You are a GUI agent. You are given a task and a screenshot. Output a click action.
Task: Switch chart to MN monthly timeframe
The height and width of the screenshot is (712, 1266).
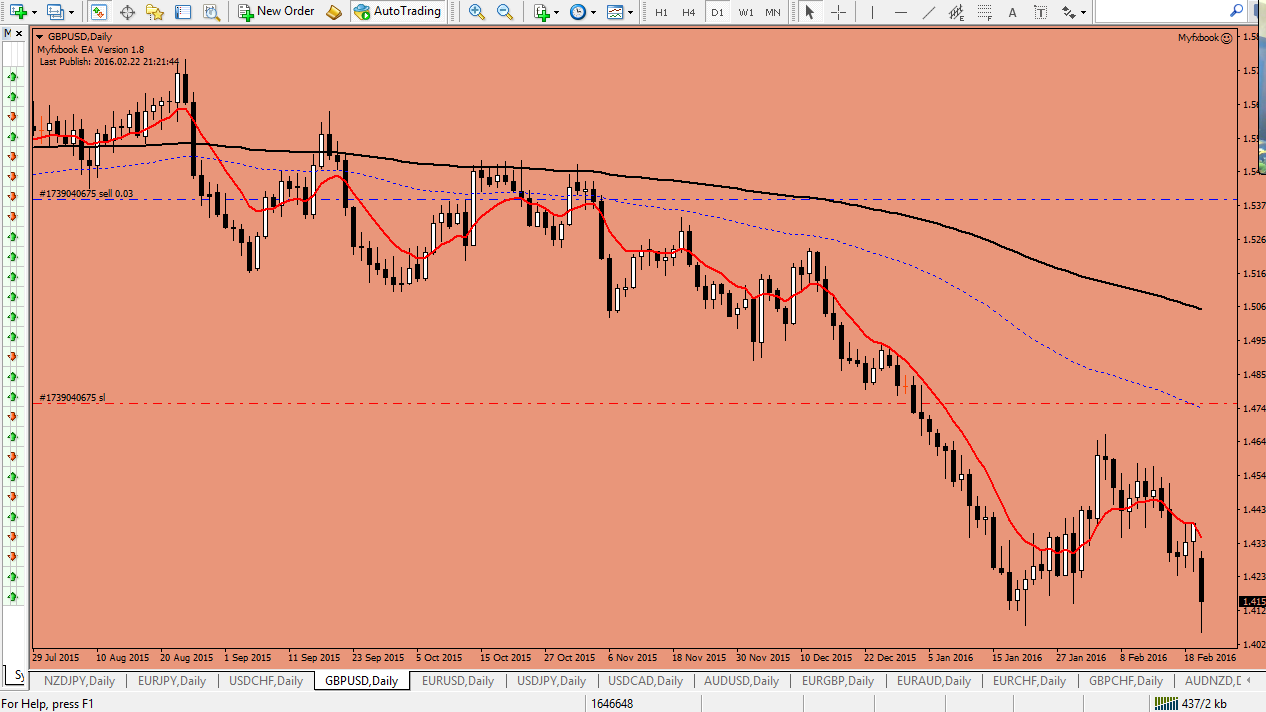(773, 12)
